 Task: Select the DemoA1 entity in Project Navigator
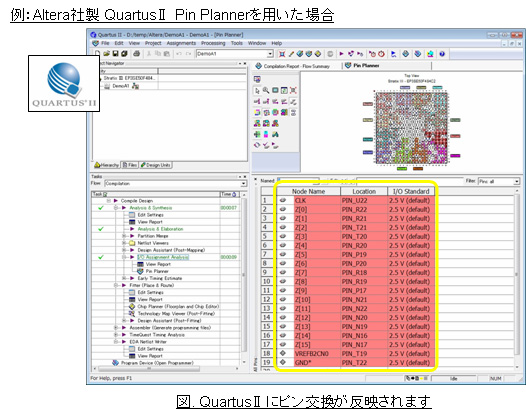coord(121,86)
